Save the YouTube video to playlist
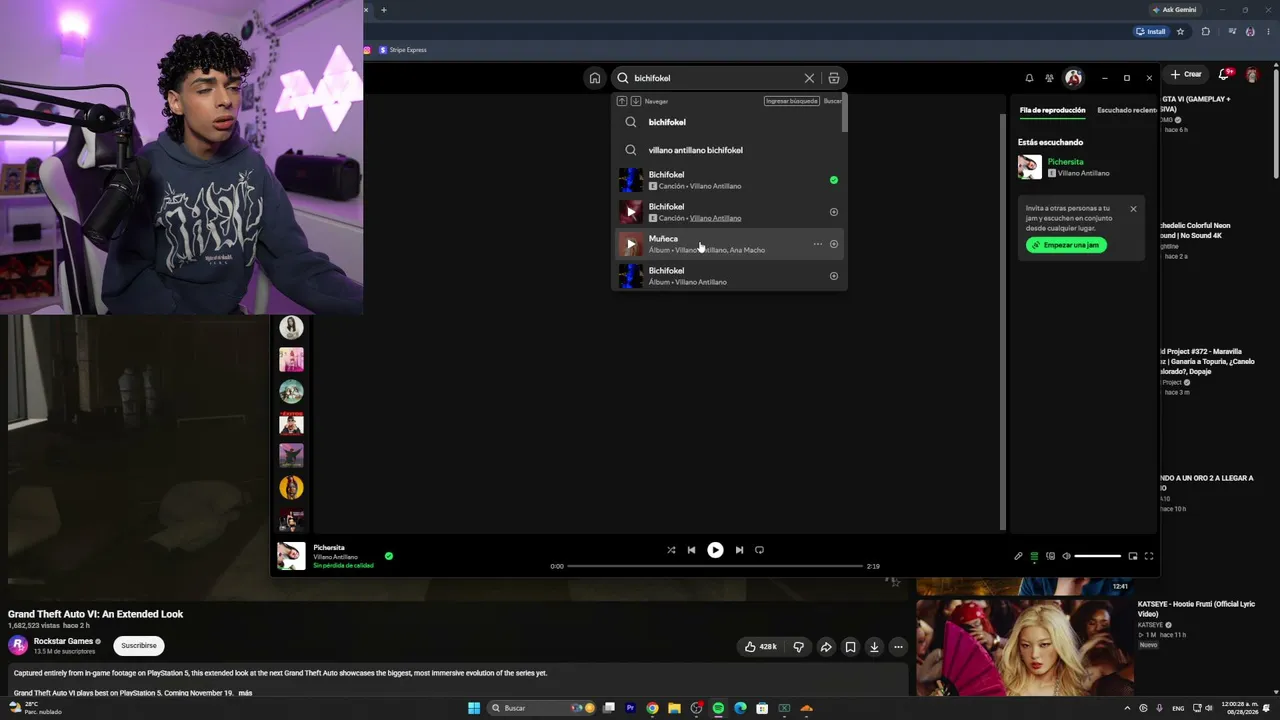Image resolution: width=1280 pixels, height=720 pixels. (x=850, y=647)
